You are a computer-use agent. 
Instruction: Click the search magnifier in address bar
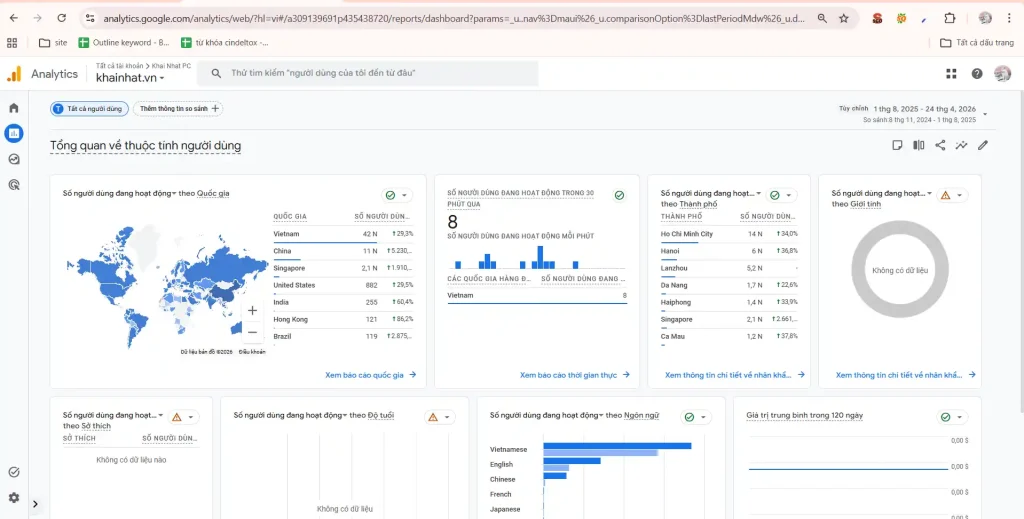click(822, 18)
